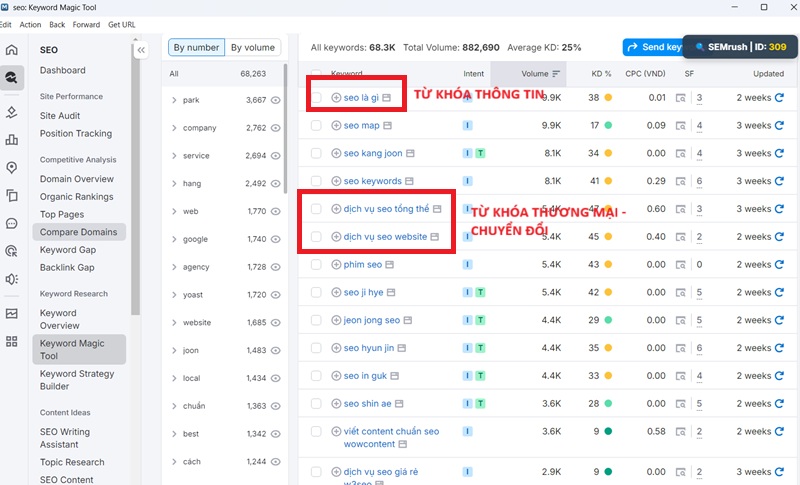Click the keyword groups panel scrollbar

click(285, 127)
